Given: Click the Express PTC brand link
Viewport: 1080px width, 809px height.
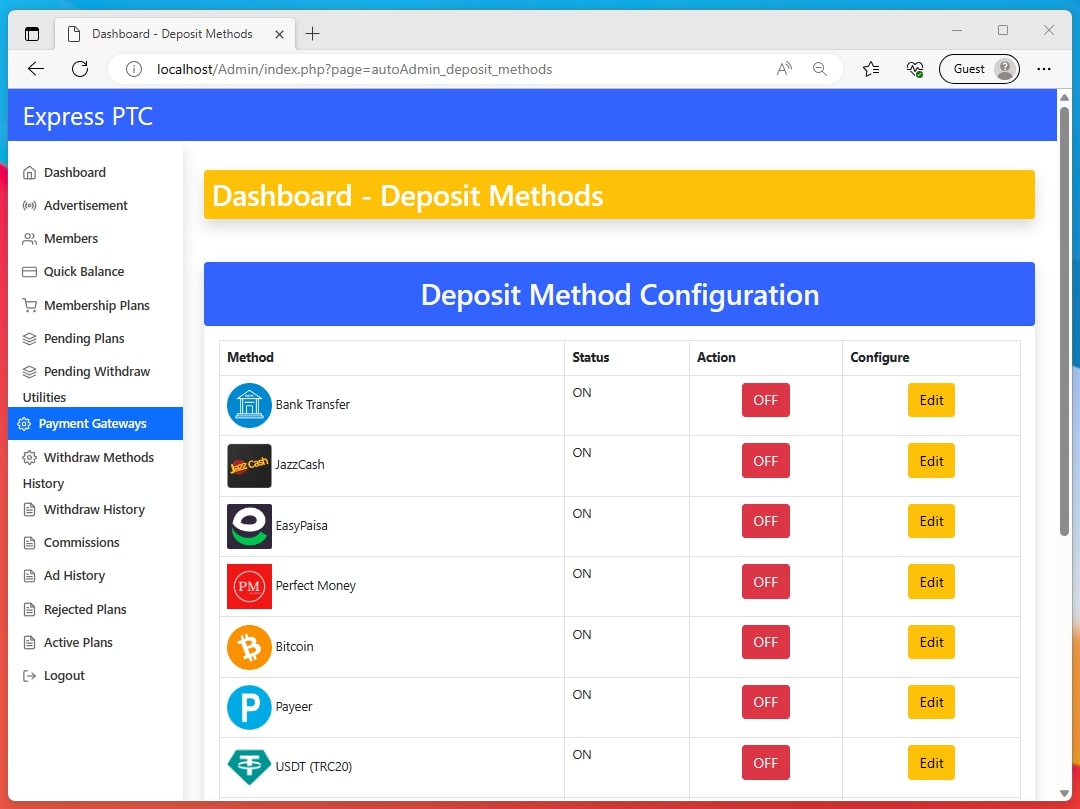Looking at the screenshot, I should pyautogui.click(x=87, y=116).
